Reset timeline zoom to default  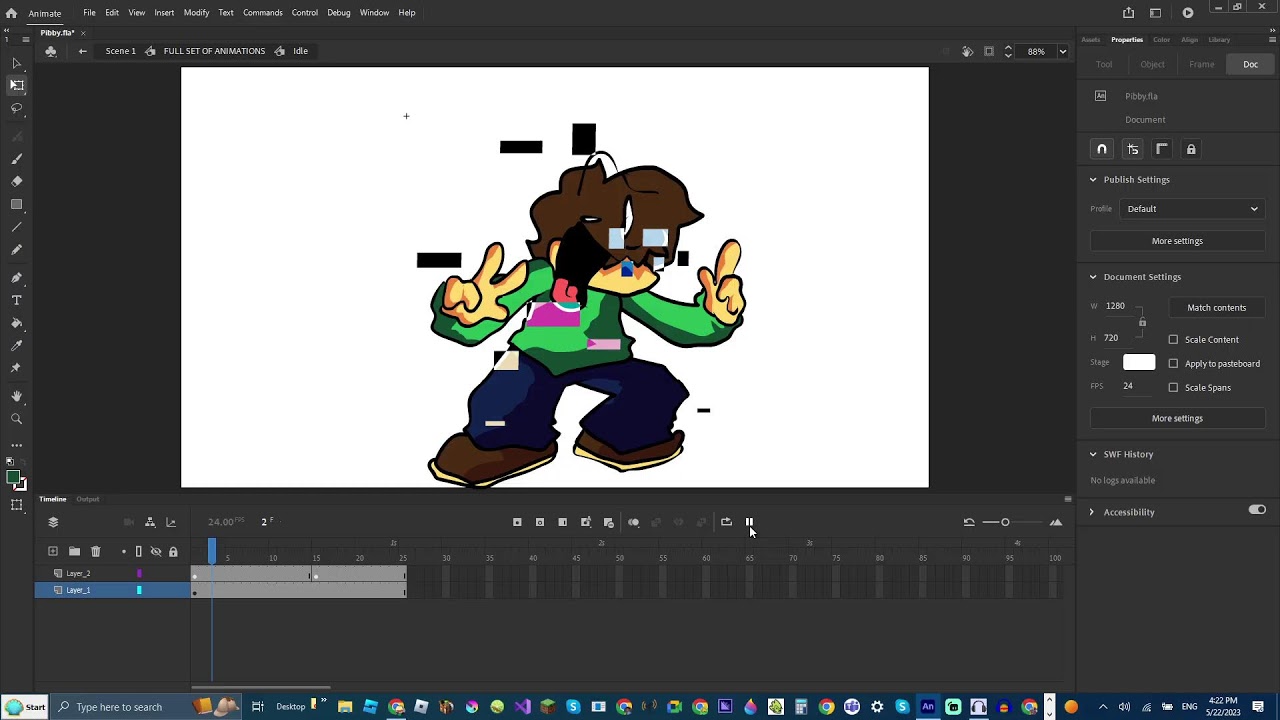click(969, 522)
